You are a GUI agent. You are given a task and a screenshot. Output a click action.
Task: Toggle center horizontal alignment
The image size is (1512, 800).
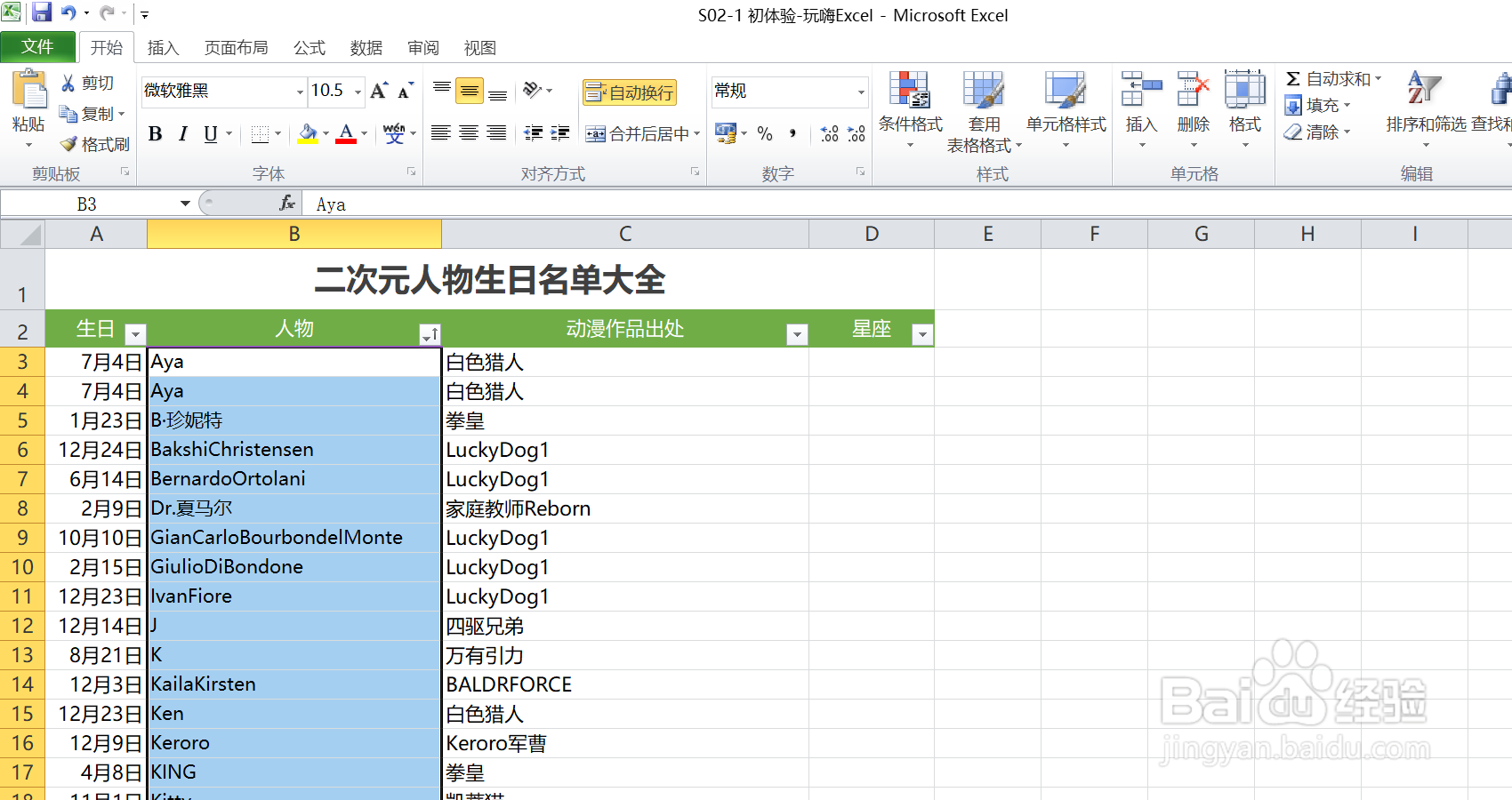click(469, 133)
